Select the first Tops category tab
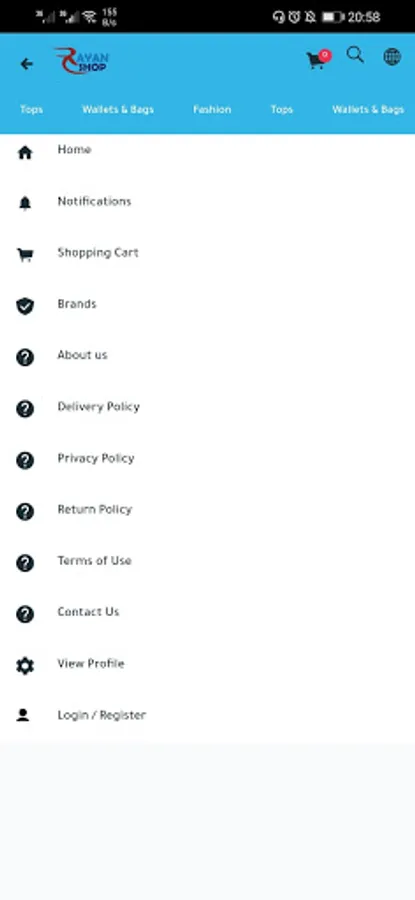The width and height of the screenshot is (415, 900). click(32, 109)
